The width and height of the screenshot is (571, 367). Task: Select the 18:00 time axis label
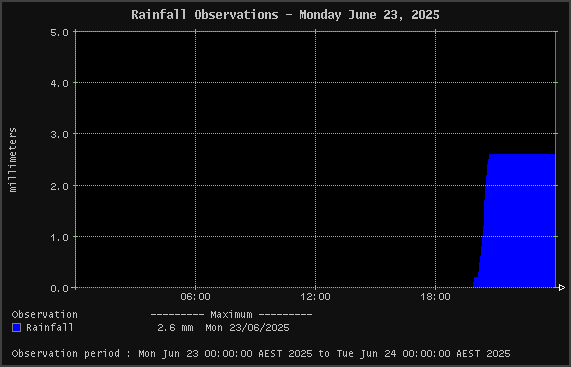click(436, 297)
